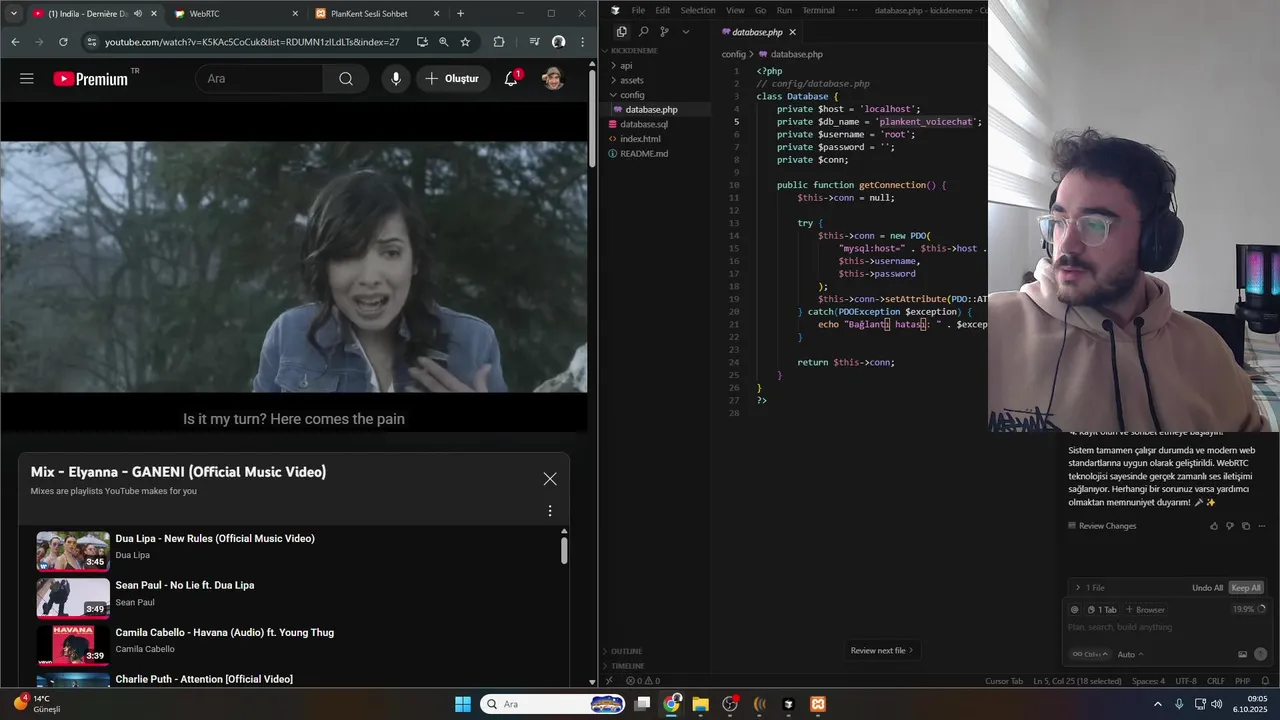The height and width of the screenshot is (720, 1280).
Task: Click Review Changes in the chat panel
Action: [x=1102, y=526]
